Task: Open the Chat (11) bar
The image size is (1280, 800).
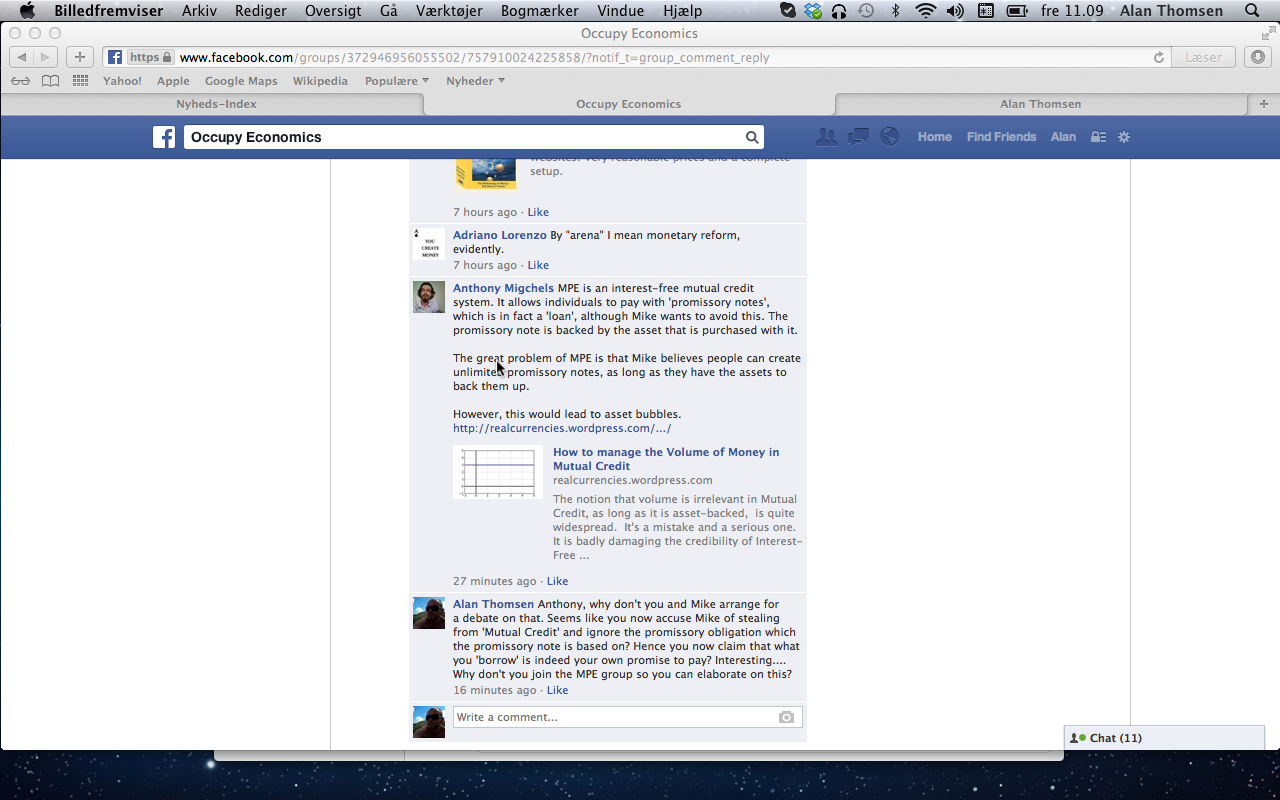Action: tap(1164, 738)
